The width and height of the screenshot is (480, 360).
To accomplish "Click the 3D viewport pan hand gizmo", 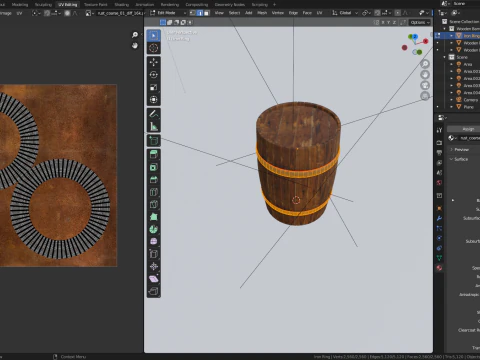I will click(x=425, y=75).
